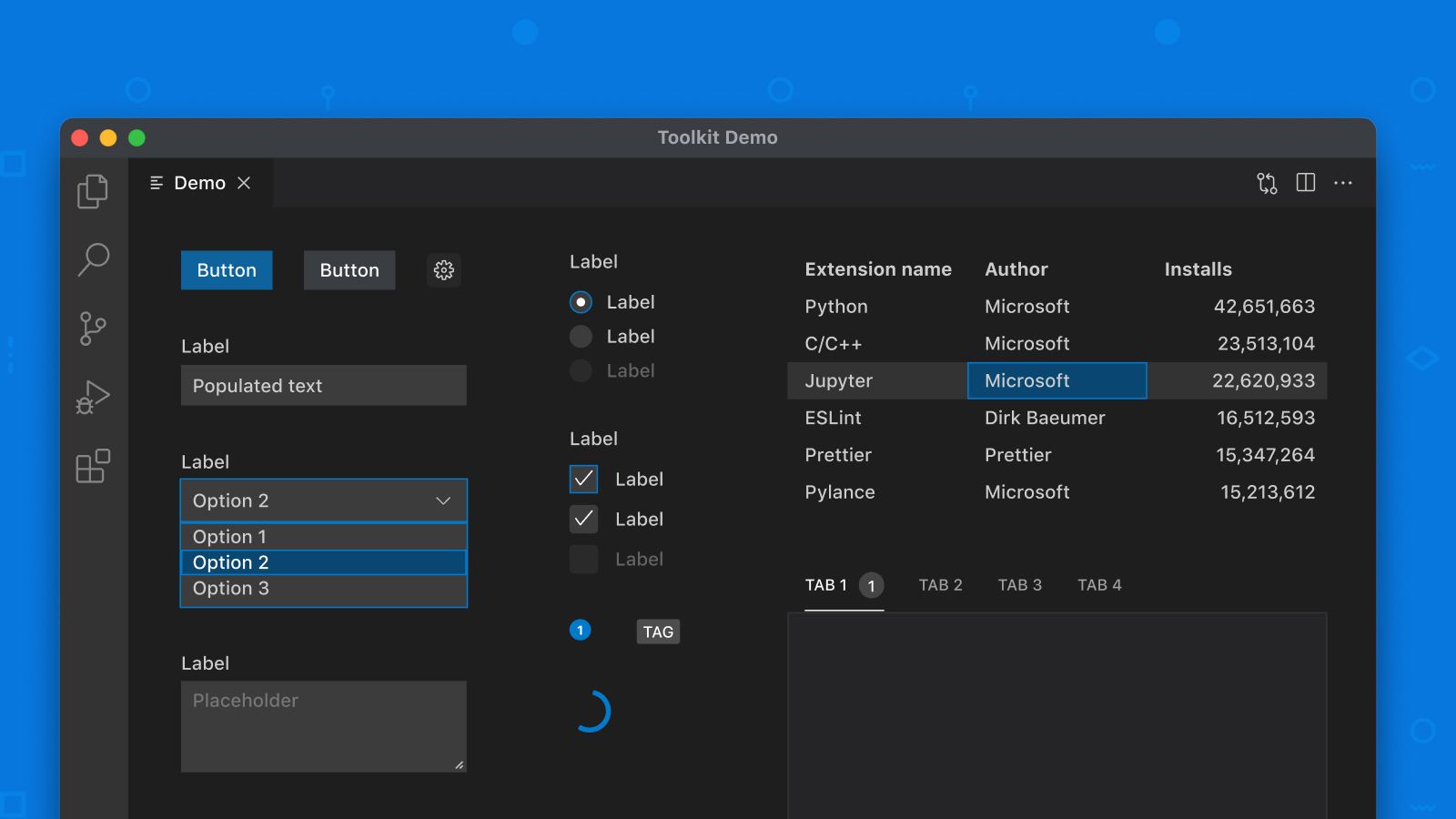This screenshot has height=819, width=1456.
Task: Click the split editor icon
Action: coord(1305,183)
